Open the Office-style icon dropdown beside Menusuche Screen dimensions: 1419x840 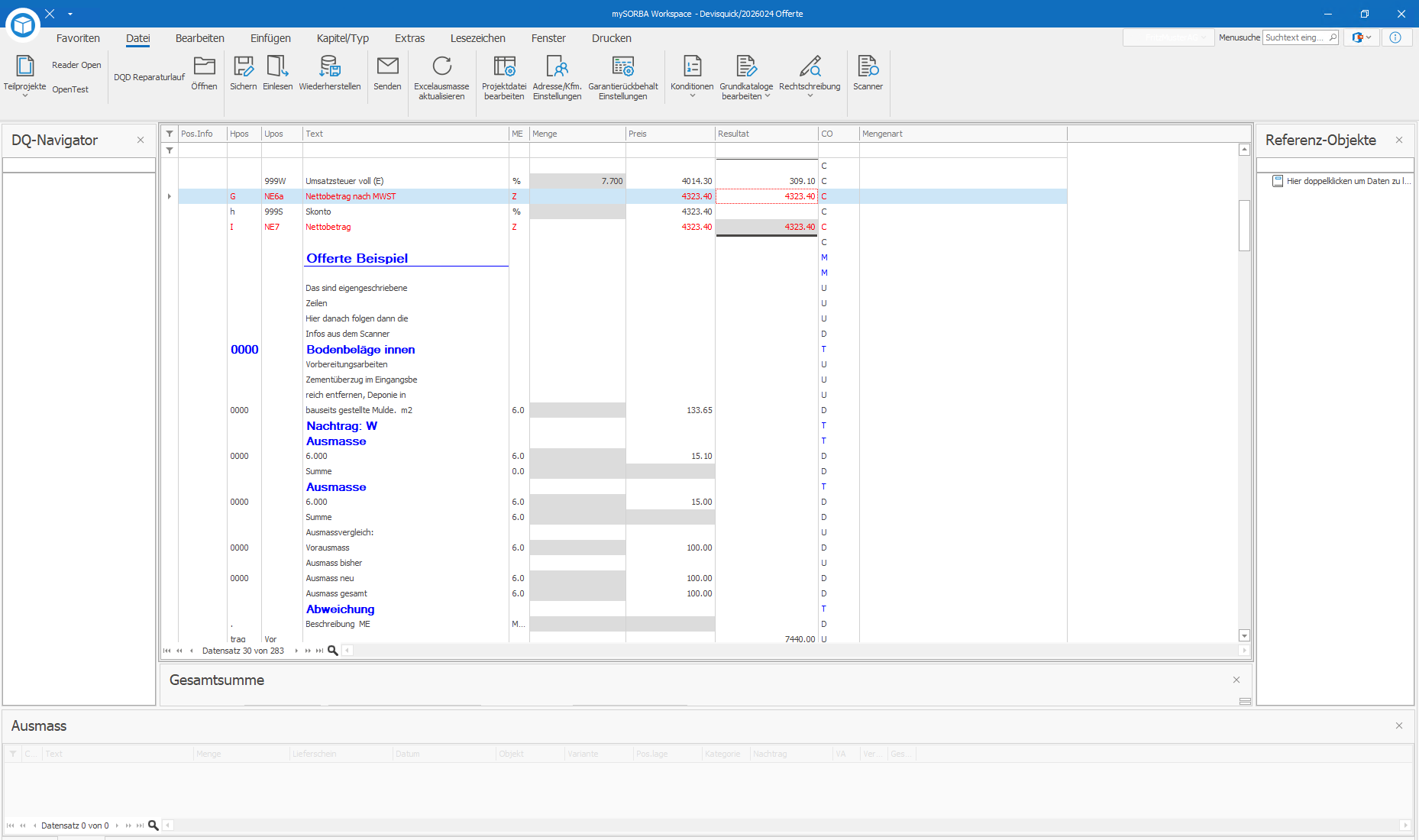(x=1361, y=37)
